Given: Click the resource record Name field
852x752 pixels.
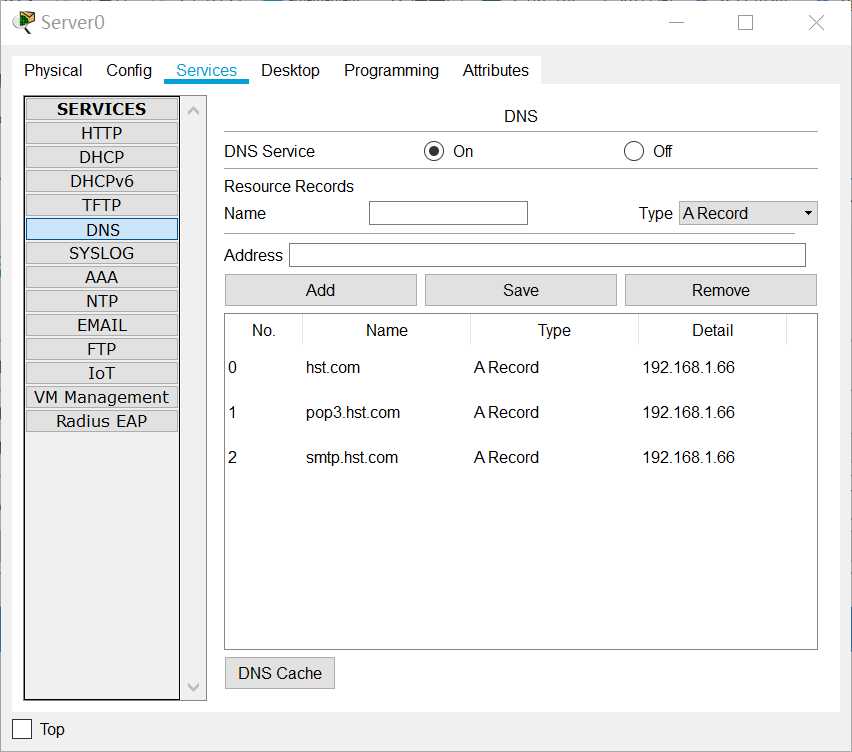Looking at the screenshot, I should 448,213.
